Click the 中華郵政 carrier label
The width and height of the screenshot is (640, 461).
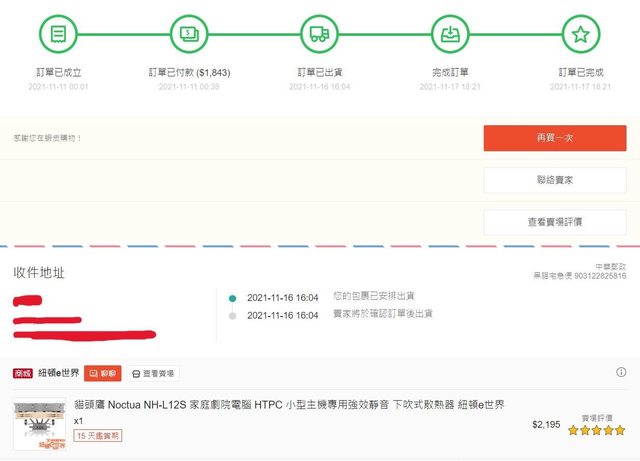(x=610, y=266)
